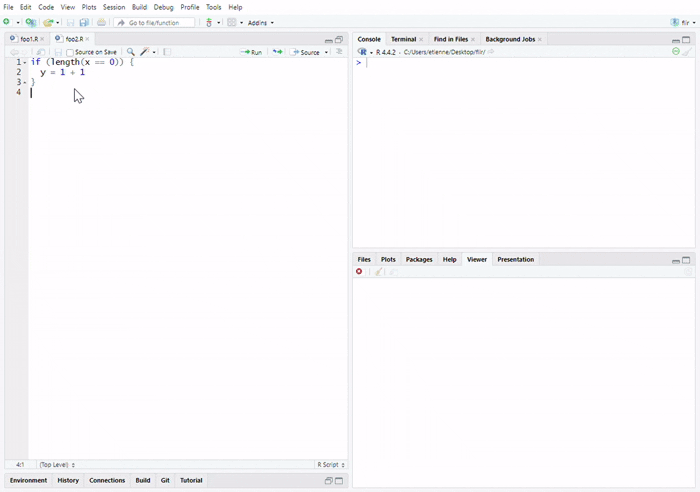700x492 pixels.
Task: Open the New File dropdown arrow
Action: (18, 22)
